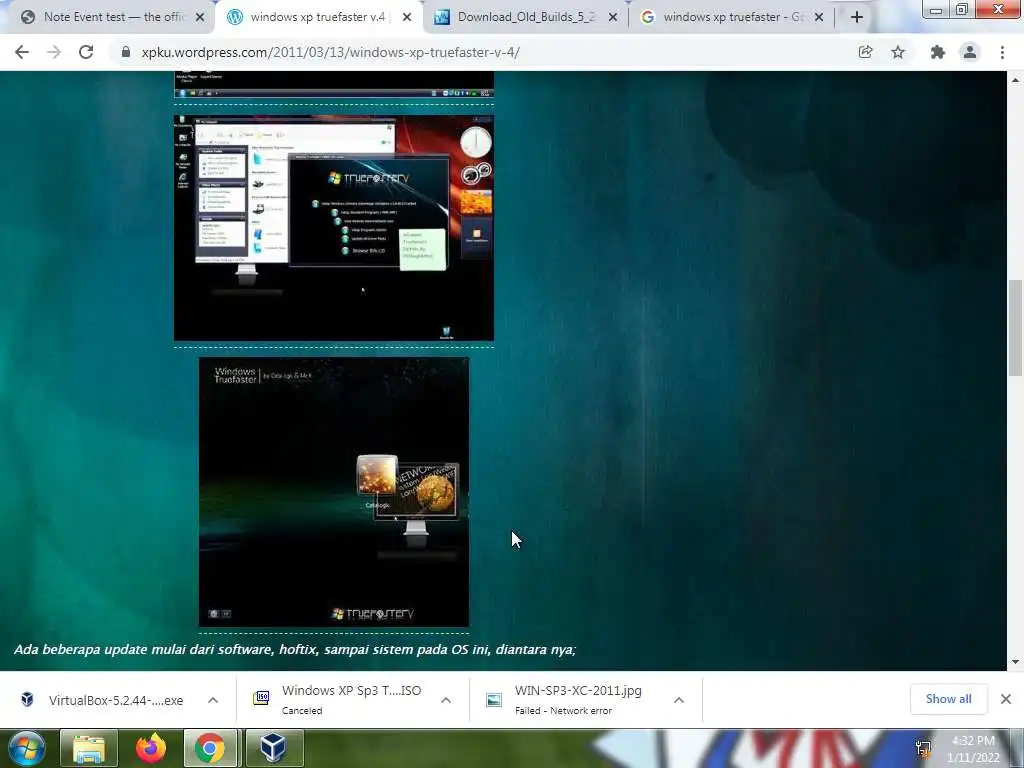Open Chrome's three-dot menu
This screenshot has width=1024, height=768.
tap(1002, 52)
